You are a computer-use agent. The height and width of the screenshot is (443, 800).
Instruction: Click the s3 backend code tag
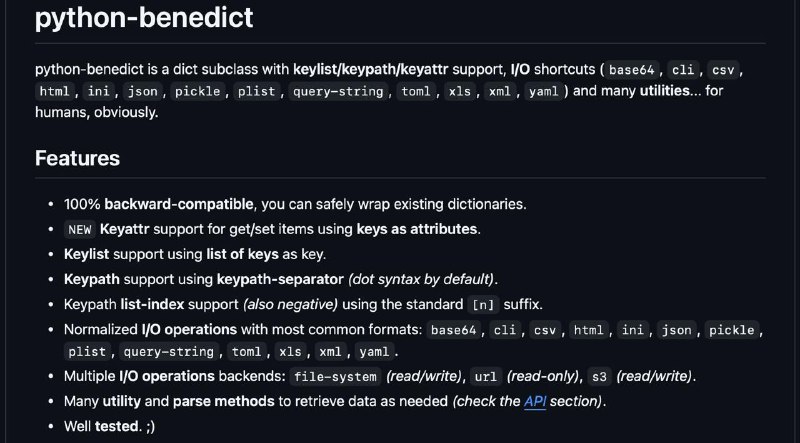(599, 377)
